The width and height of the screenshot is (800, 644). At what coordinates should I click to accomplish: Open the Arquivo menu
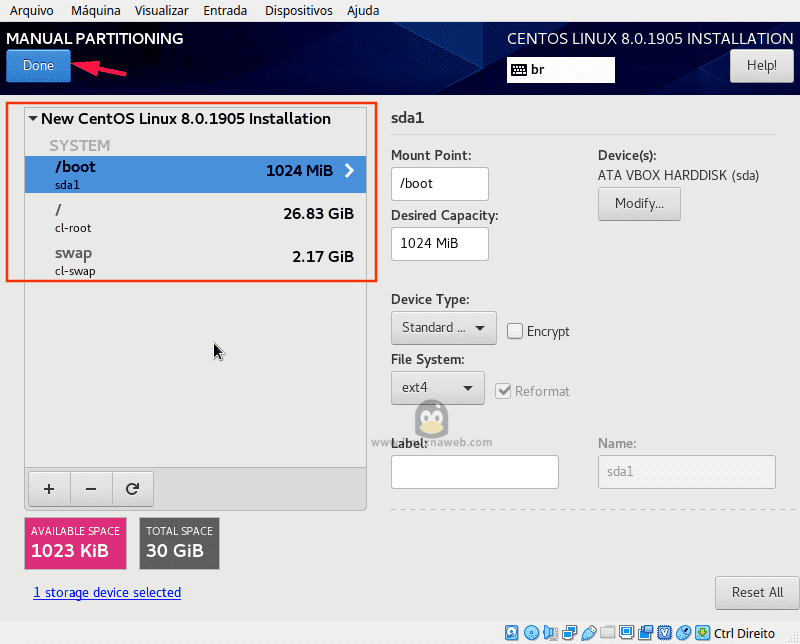point(32,11)
